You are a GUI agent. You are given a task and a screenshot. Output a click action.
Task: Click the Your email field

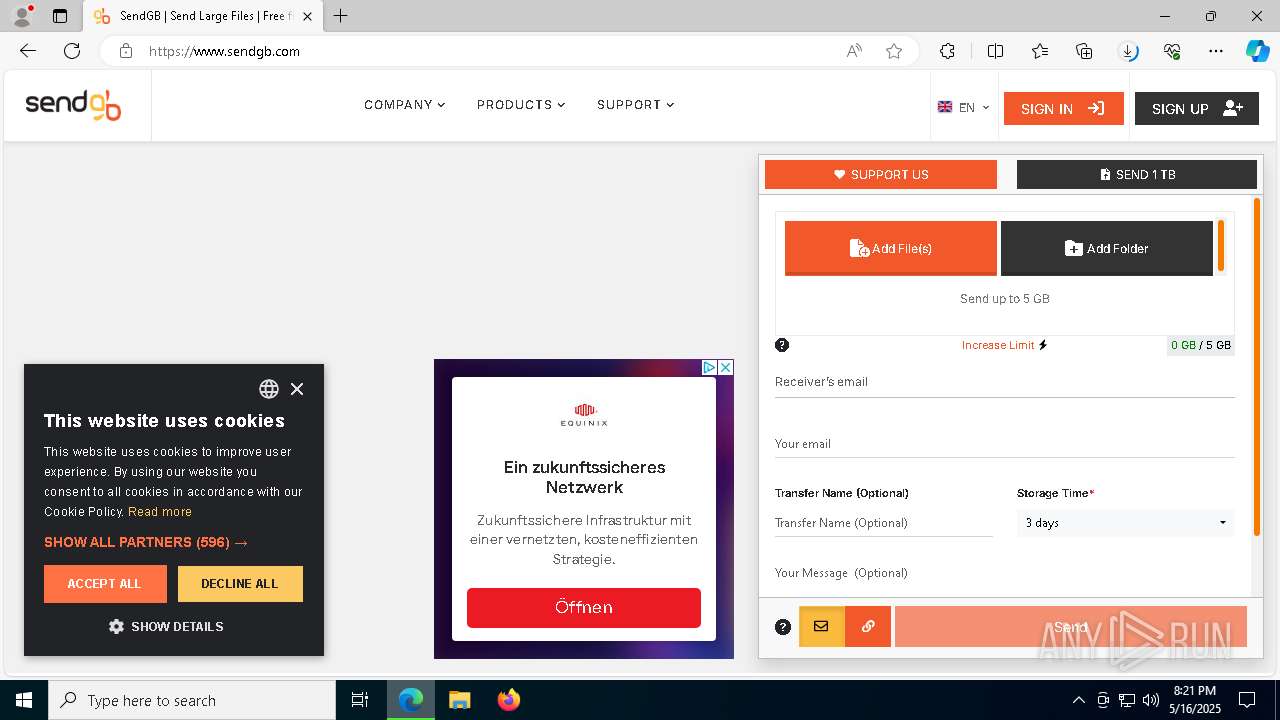coord(1005,444)
